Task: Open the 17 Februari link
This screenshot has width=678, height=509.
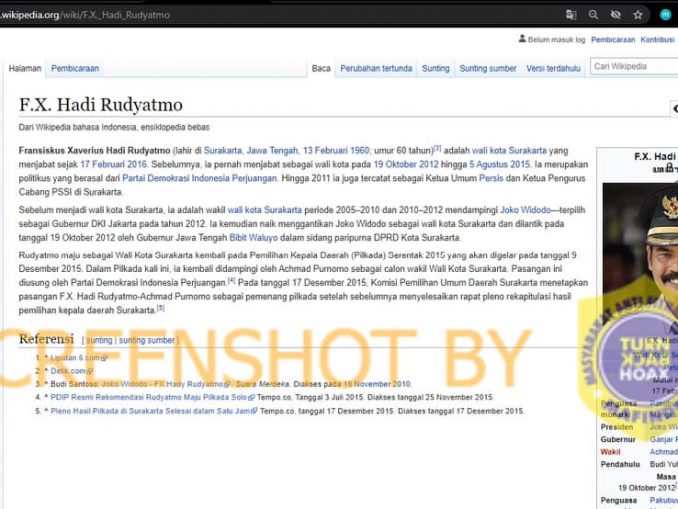Action: point(103,164)
